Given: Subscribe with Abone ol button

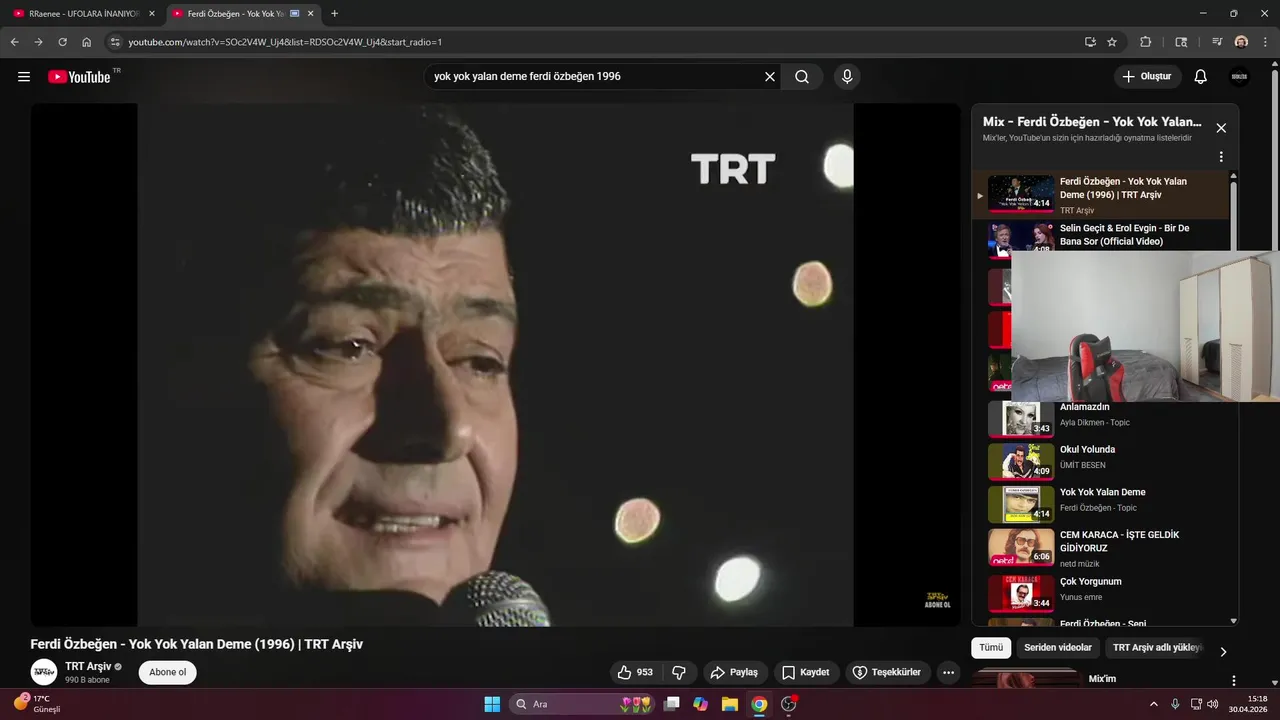Looking at the screenshot, I should point(168,672).
